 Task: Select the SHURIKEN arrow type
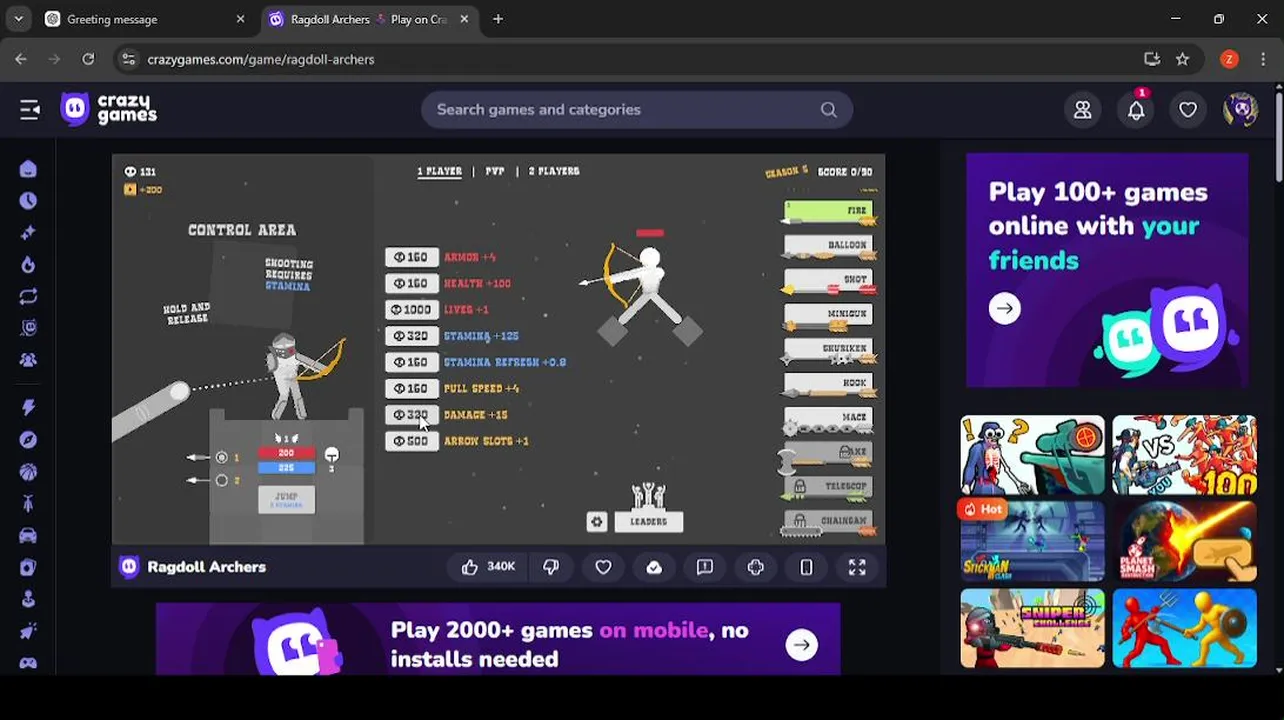[829, 349]
